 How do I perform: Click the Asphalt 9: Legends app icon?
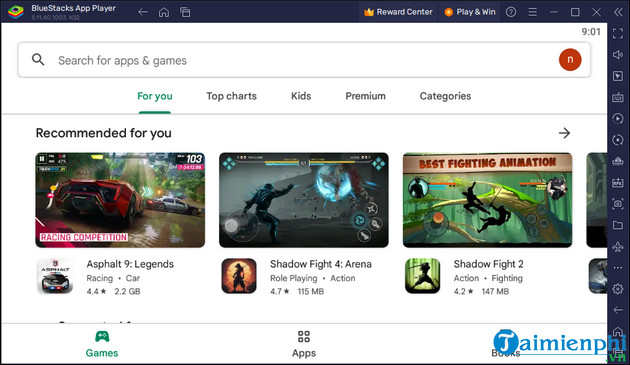pos(55,276)
